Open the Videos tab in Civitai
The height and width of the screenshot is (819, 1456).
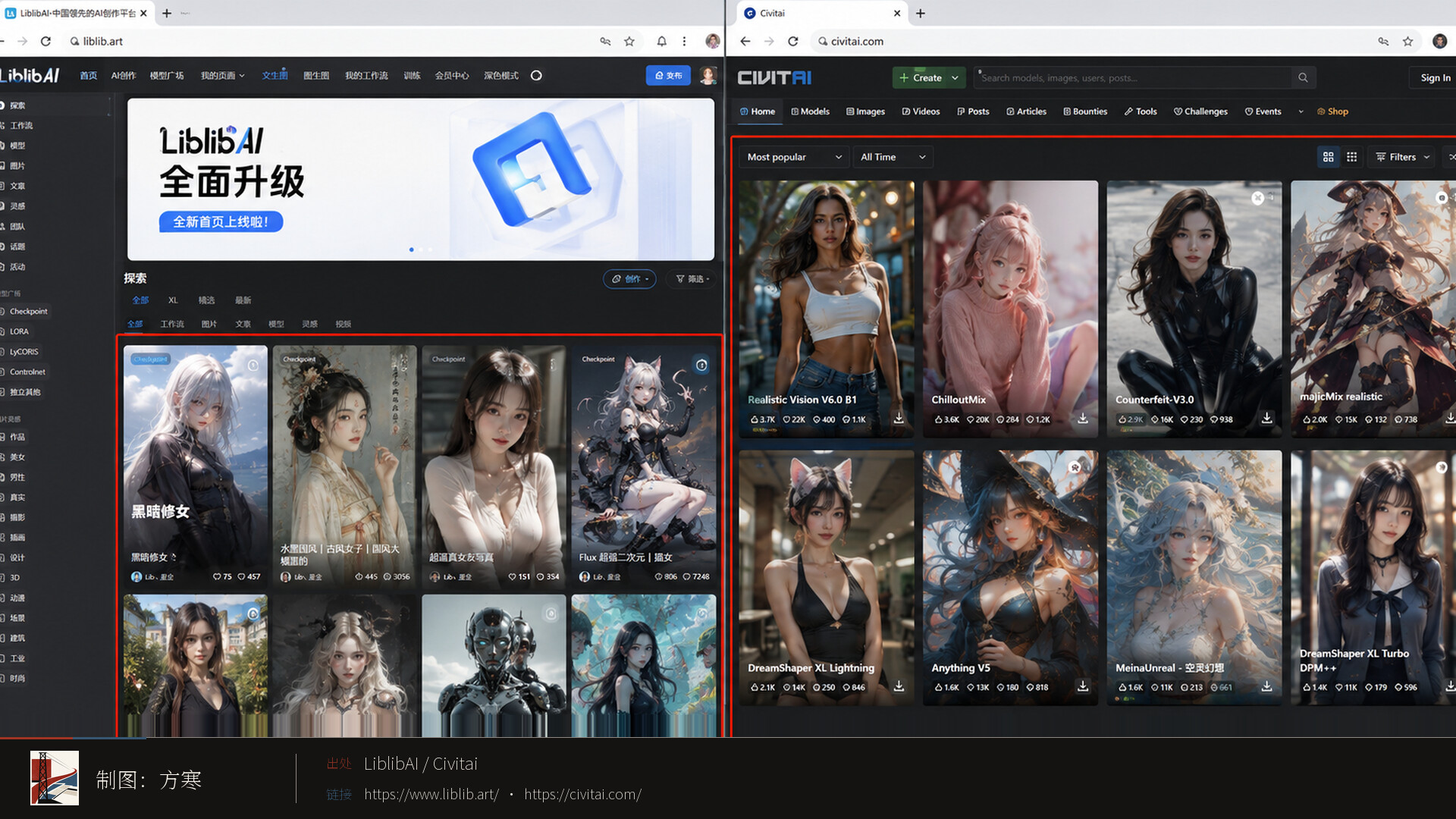click(921, 111)
